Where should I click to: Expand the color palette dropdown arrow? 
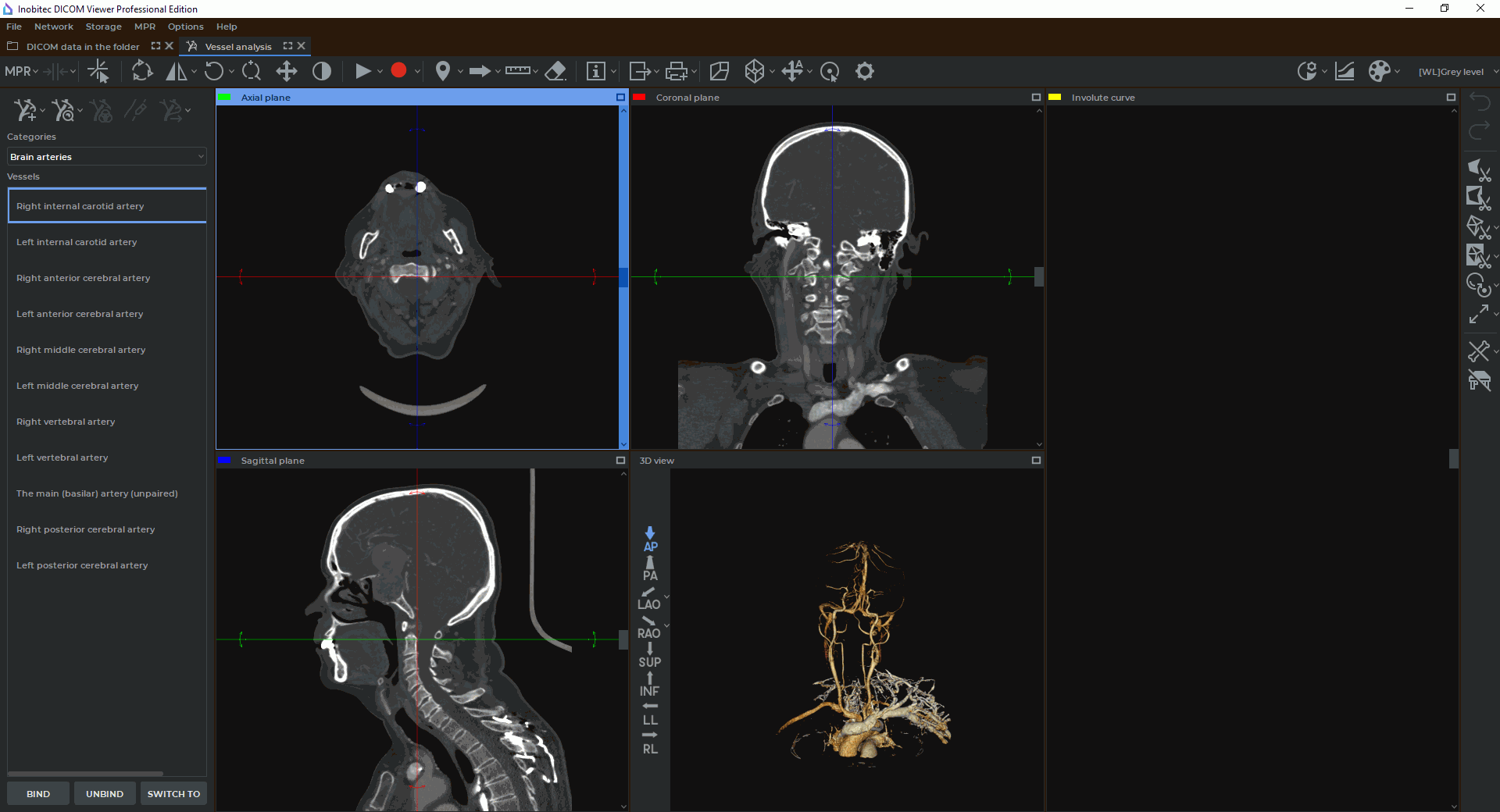pyautogui.click(x=1397, y=72)
